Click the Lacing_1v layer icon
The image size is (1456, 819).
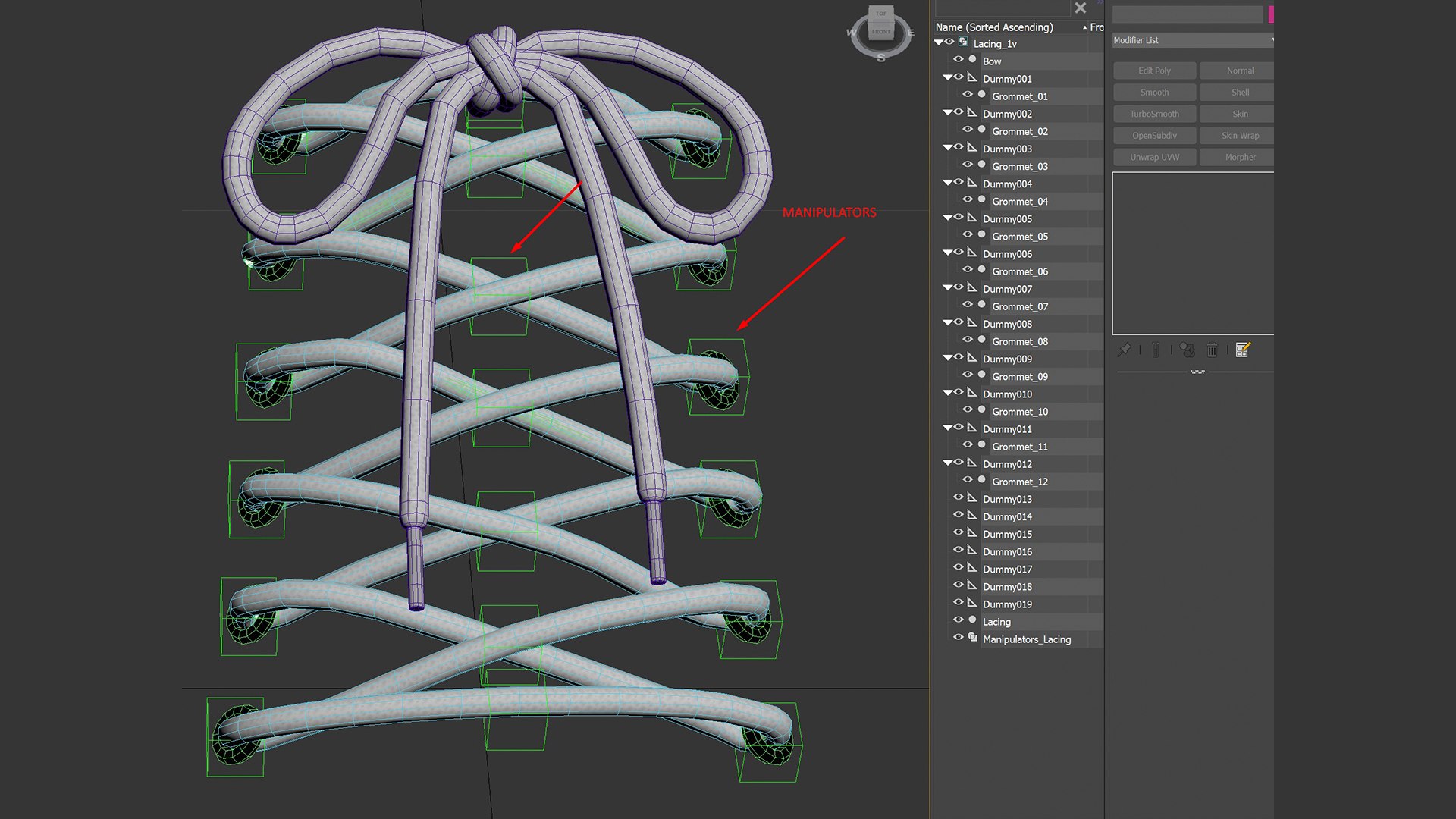(963, 42)
